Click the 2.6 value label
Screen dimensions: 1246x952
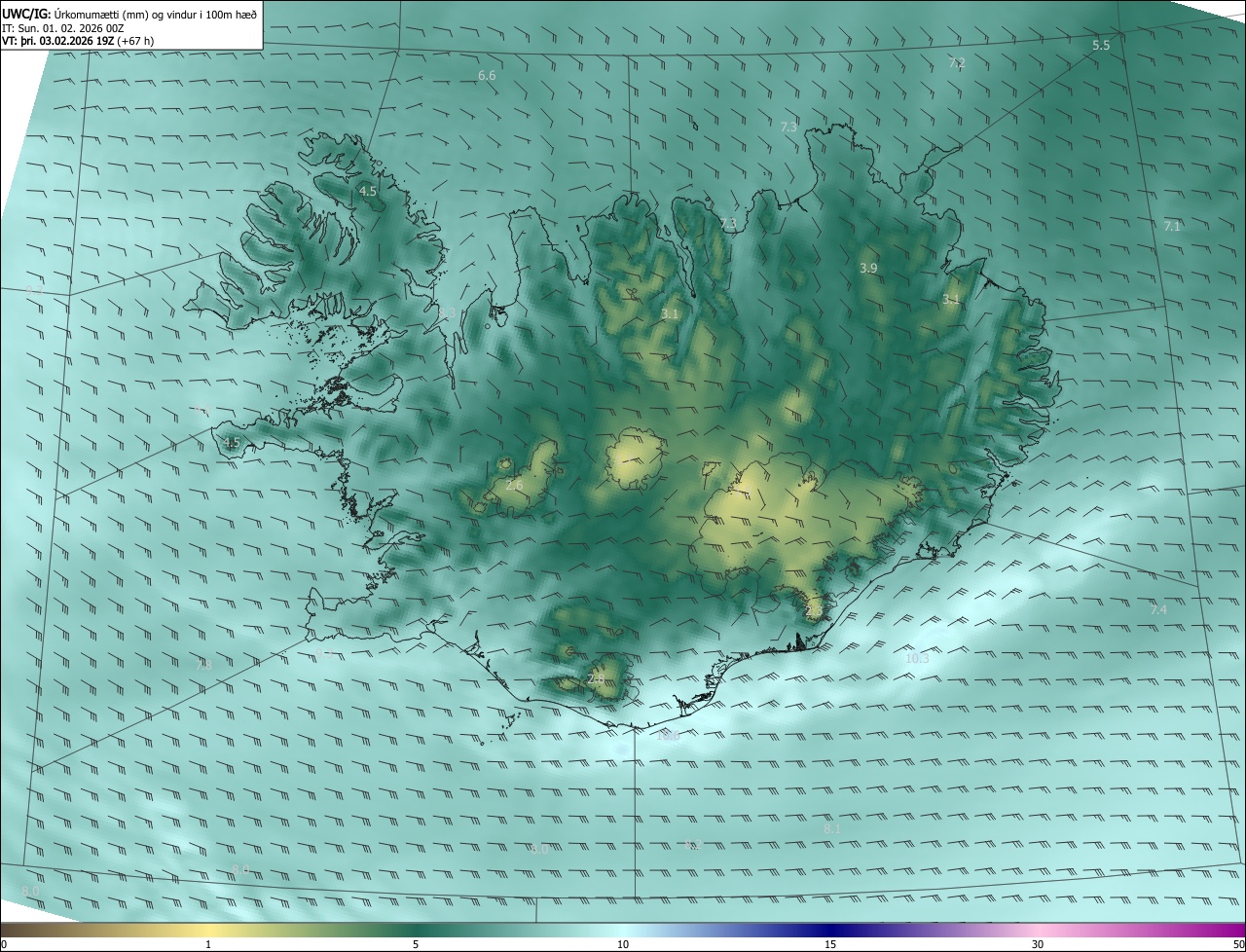(x=515, y=485)
